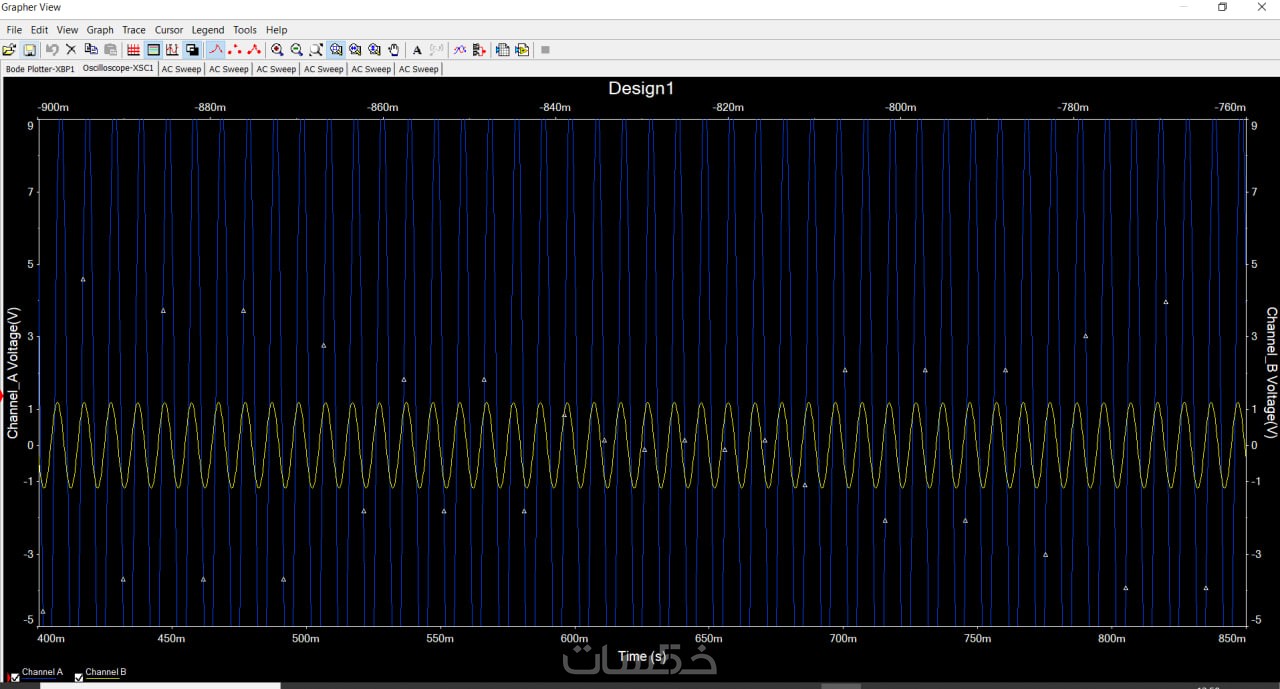Click the Channel_A Voltage(V) axis label
The height and width of the screenshot is (689, 1280).
tap(13, 372)
